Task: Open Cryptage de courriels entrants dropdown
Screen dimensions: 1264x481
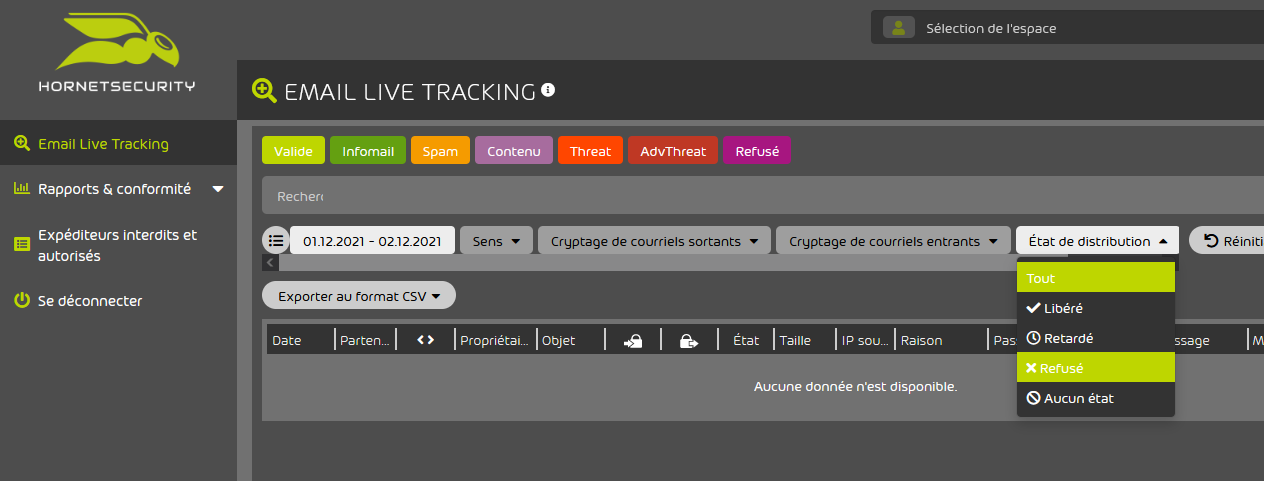Action: pos(893,241)
